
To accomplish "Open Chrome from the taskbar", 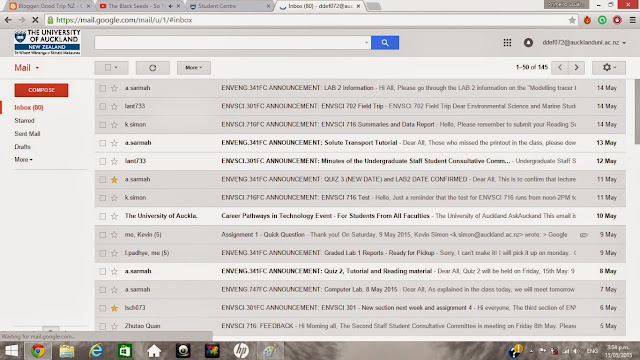I will [38, 351].
